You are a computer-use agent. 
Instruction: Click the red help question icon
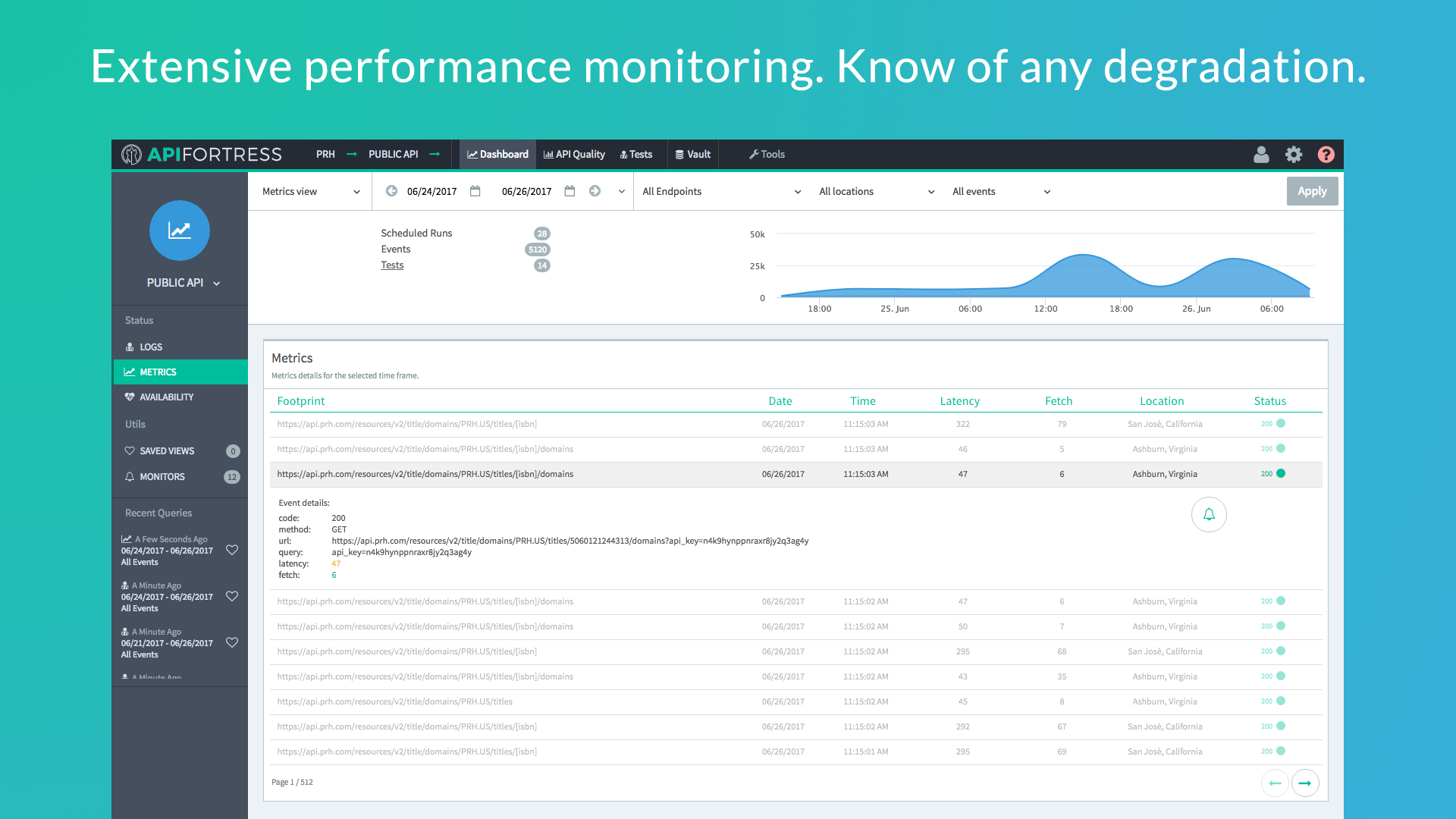click(x=1326, y=154)
